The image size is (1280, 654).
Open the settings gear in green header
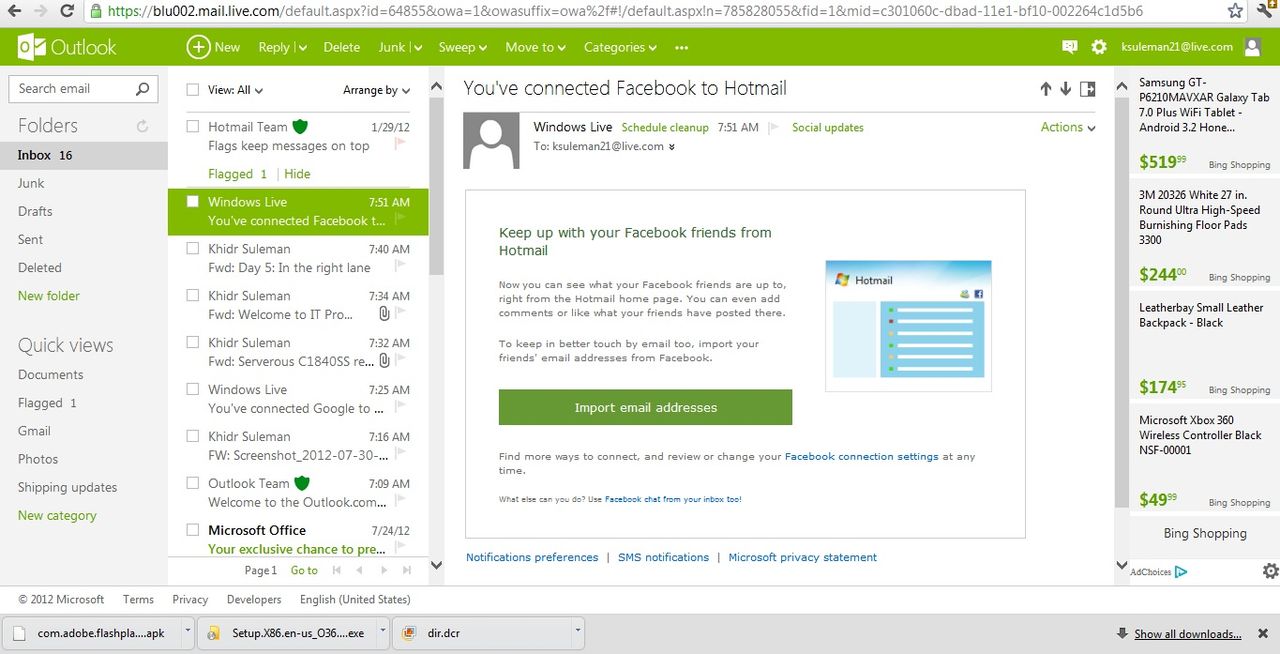(x=1099, y=47)
